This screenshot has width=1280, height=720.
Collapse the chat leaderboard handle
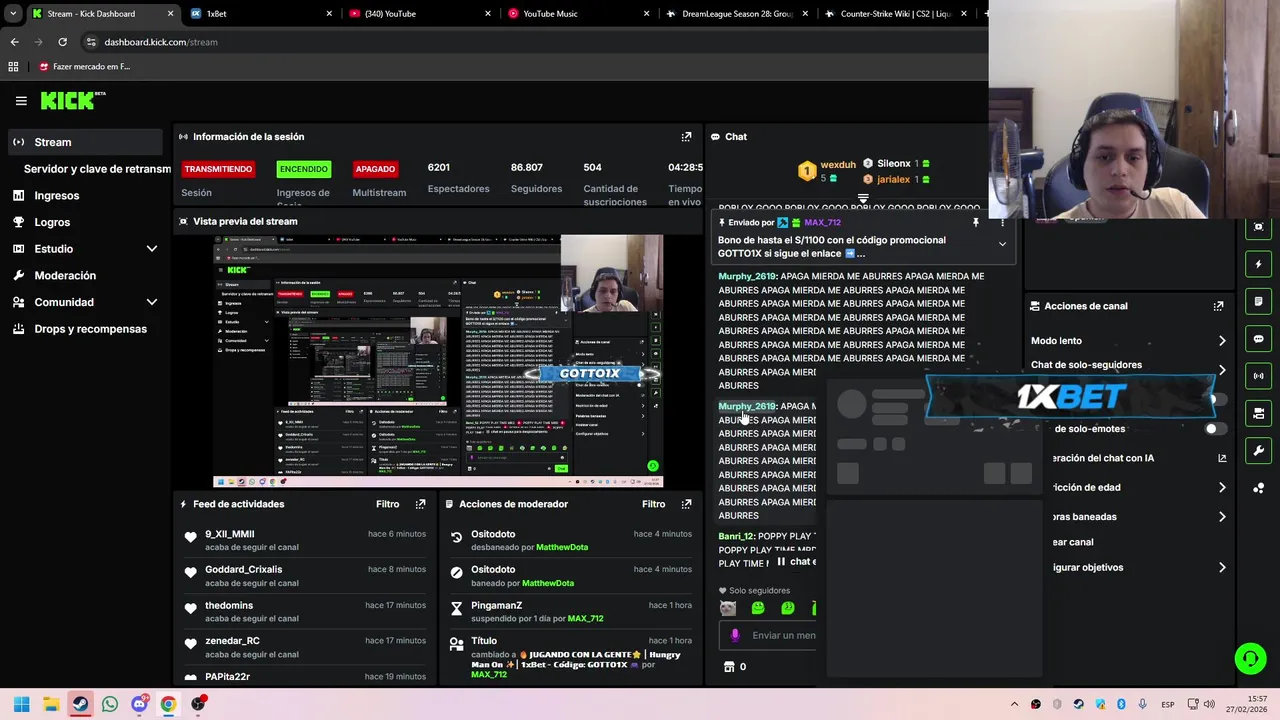tap(863, 198)
